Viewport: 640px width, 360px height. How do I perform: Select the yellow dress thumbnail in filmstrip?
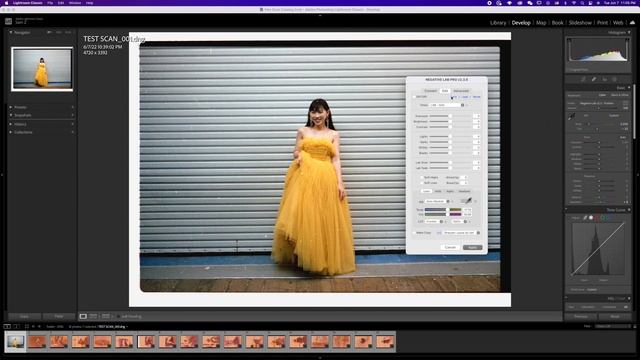pos(16,342)
